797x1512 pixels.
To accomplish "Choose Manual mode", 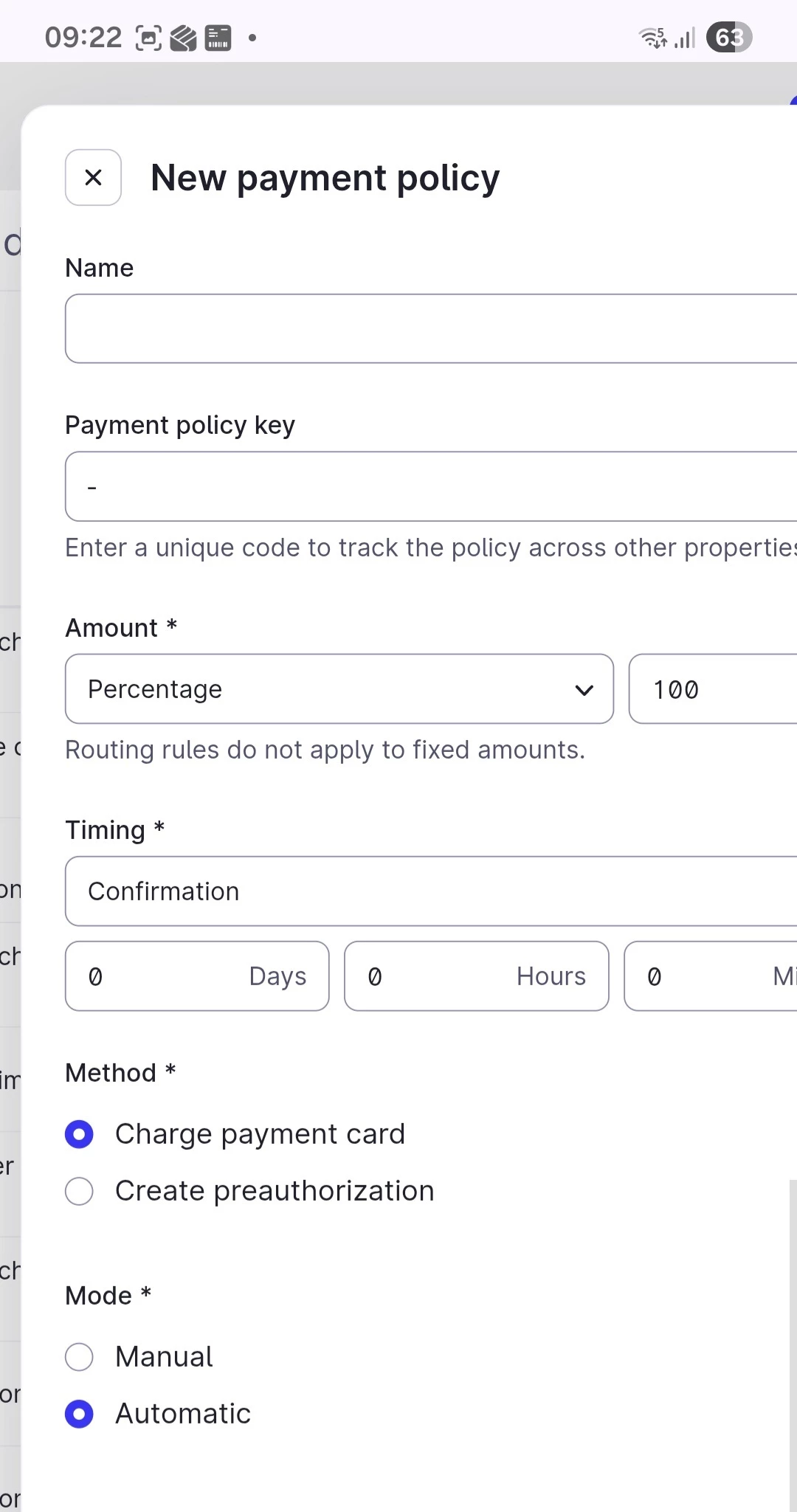I will pyautogui.click(x=79, y=1356).
